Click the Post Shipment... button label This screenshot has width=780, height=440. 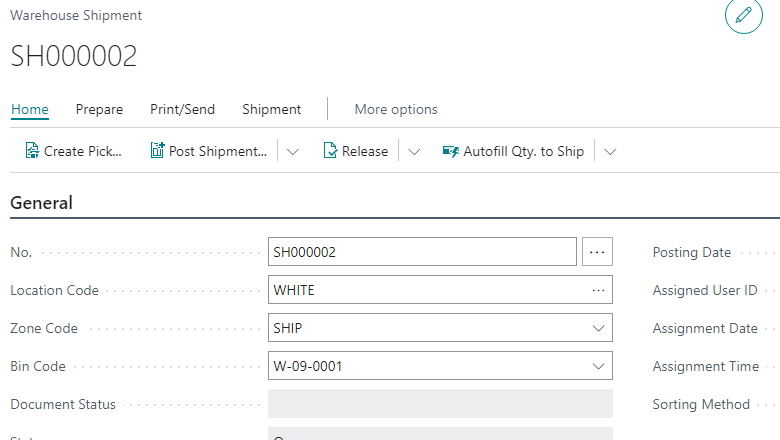point(218,151)
